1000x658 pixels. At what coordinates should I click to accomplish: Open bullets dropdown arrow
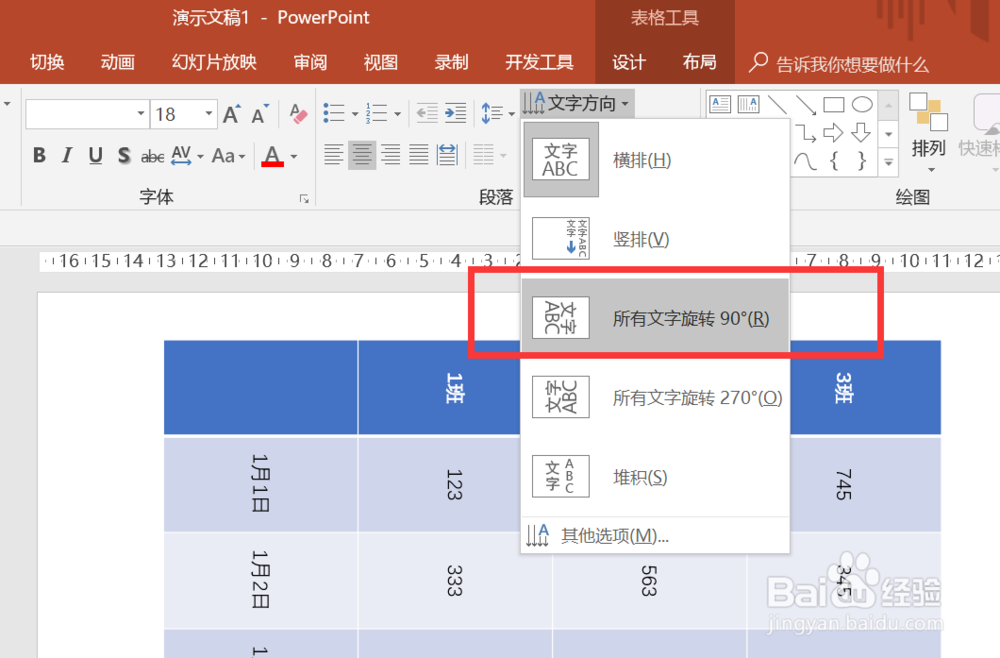(x=355, y=115)
